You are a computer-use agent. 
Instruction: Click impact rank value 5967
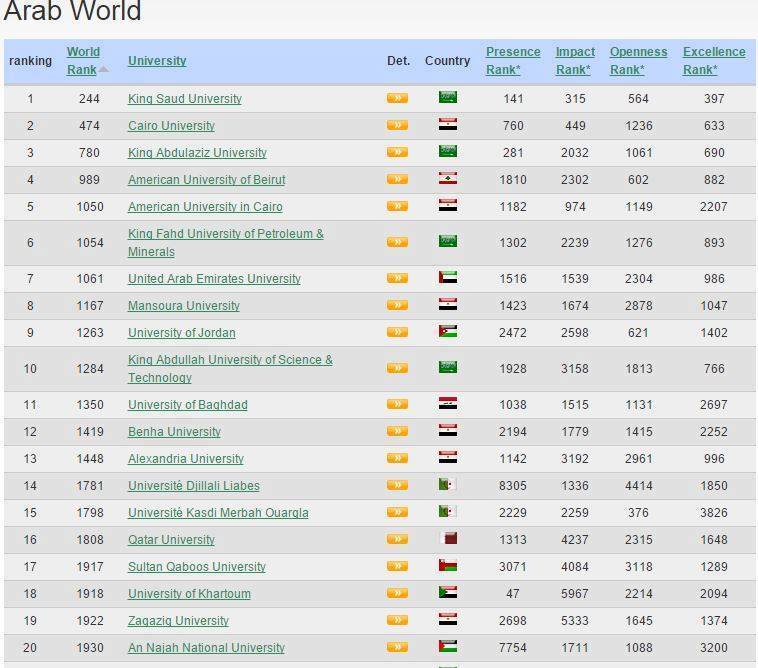pos(575,594)
